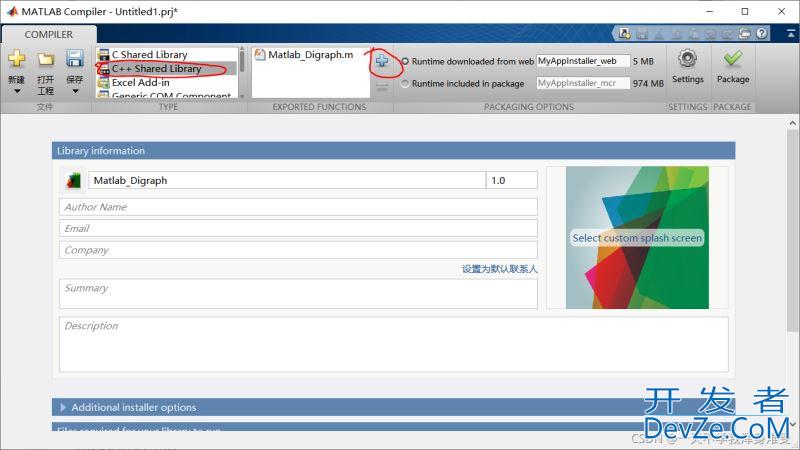This screenshot has width=800, height=450.
Task: Click the 保存 floppy disk icon
Action: pos(74,58)
